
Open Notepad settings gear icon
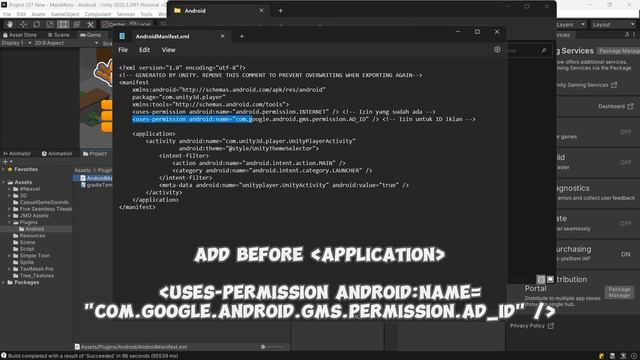click(497, 49)
